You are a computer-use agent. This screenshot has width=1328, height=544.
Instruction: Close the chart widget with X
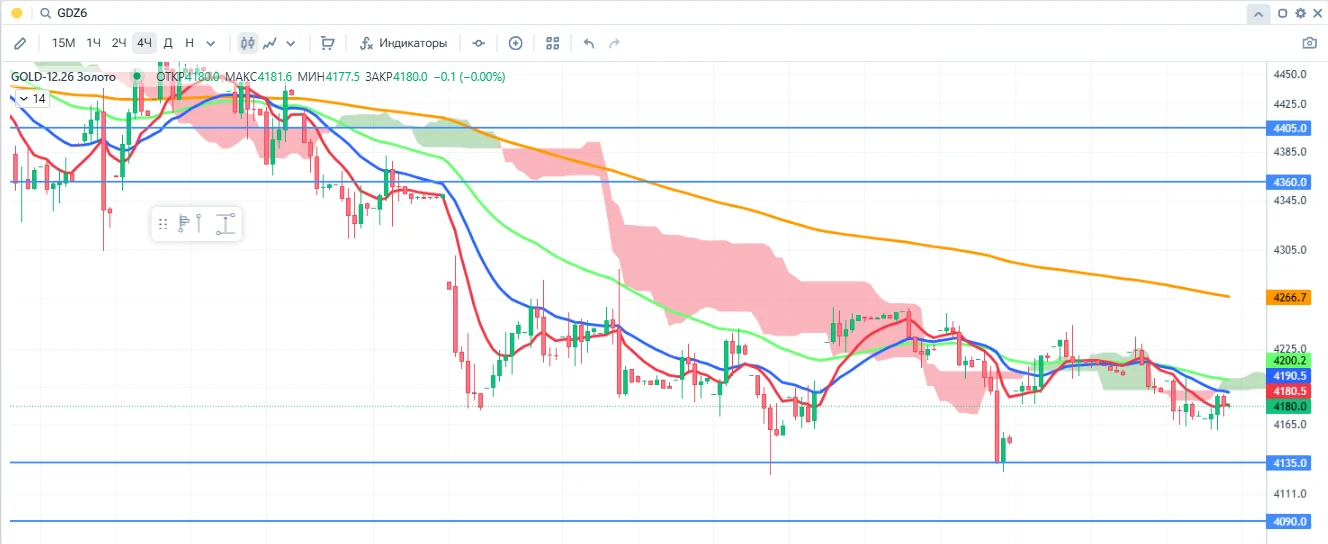click(x=1317, y=13)
